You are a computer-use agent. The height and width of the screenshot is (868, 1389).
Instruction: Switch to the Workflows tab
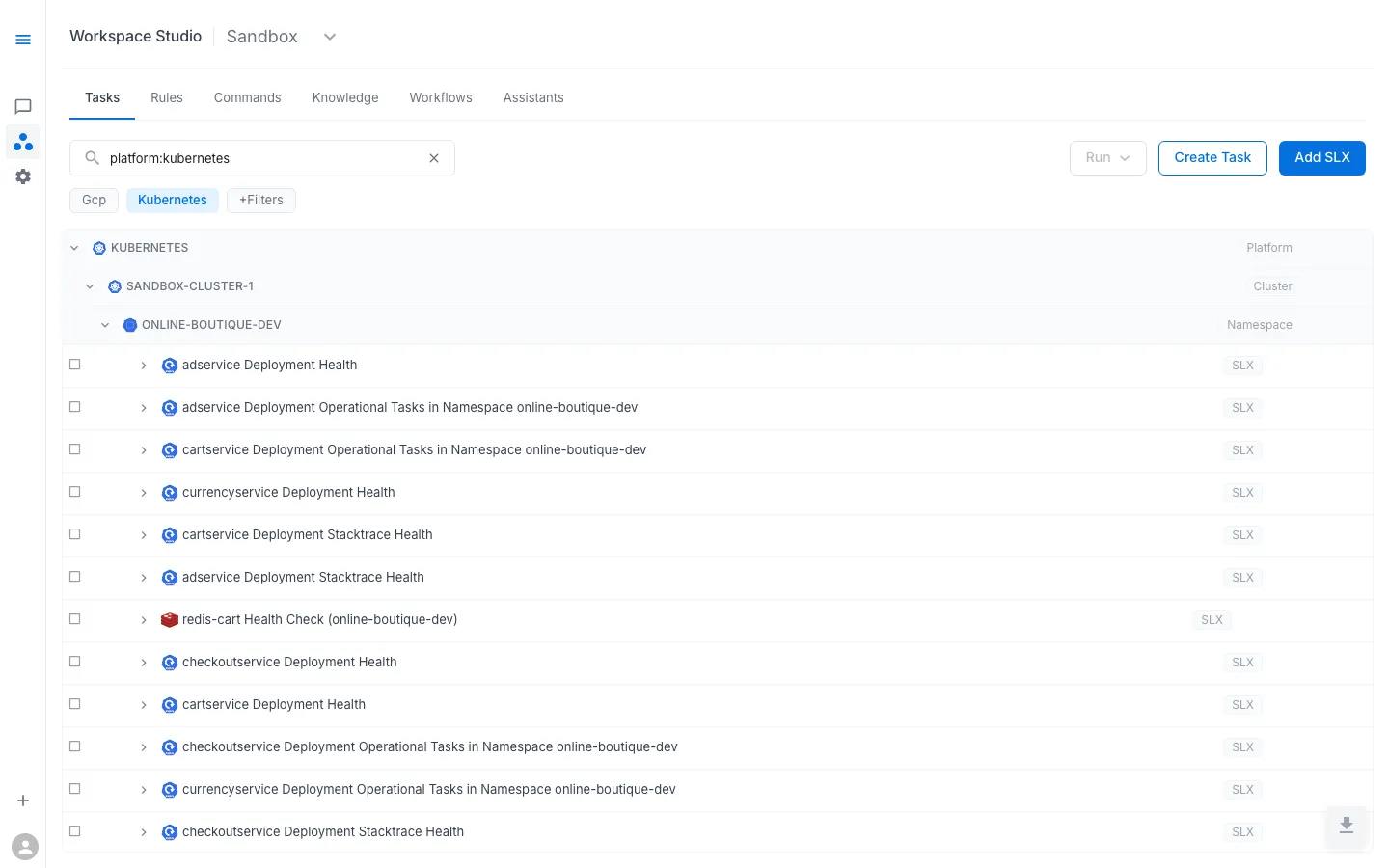440,97
